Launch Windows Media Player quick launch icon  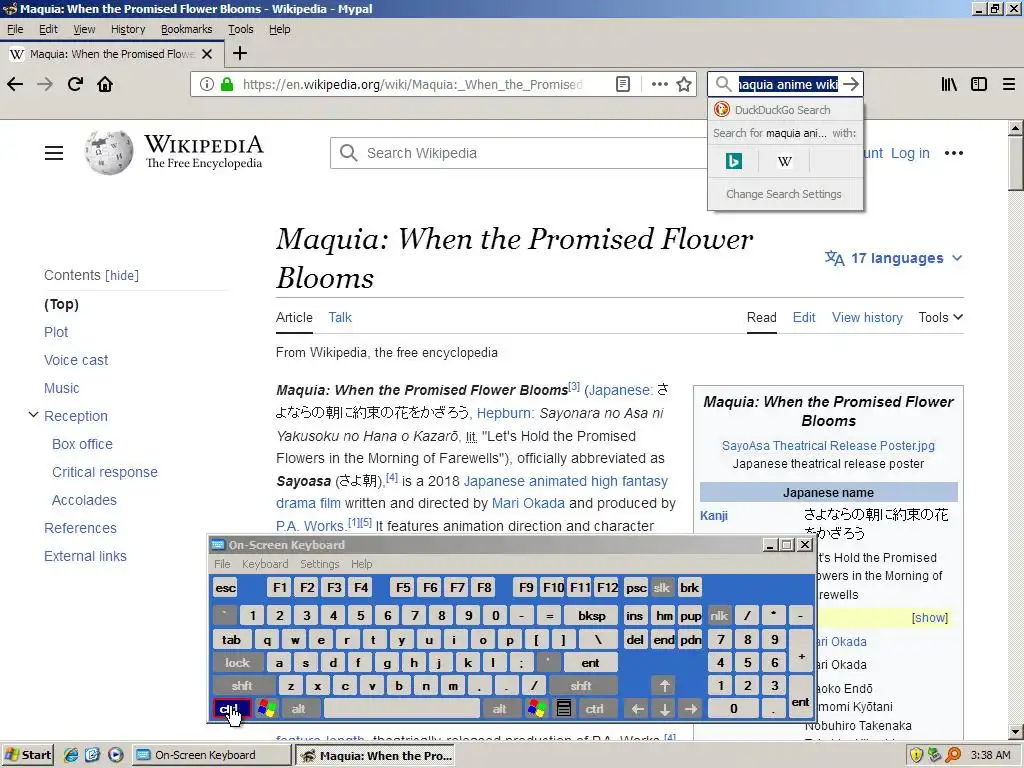click(x=116, y=755)
